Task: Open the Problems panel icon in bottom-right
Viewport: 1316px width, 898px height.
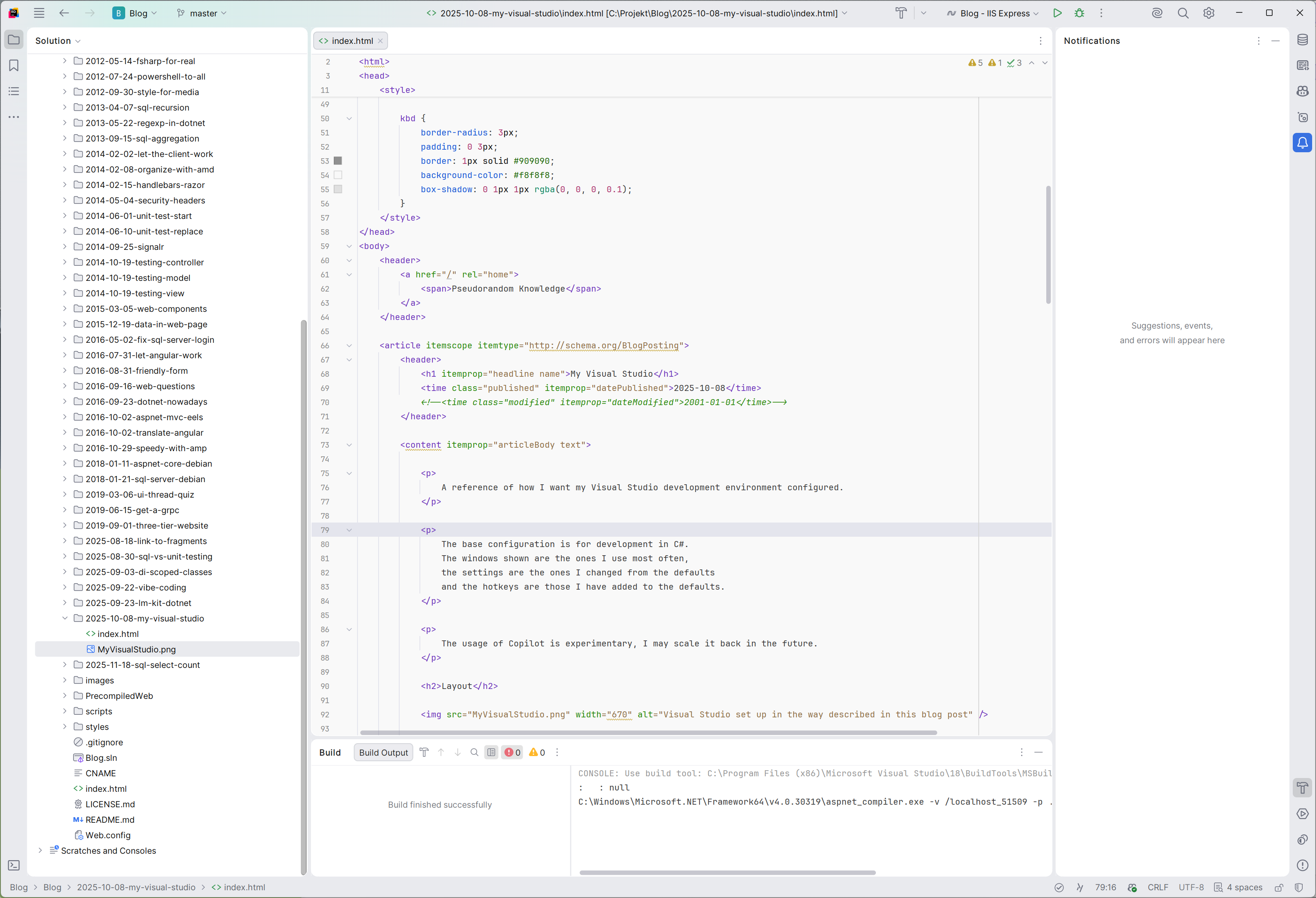Action: click(1302, 865)
